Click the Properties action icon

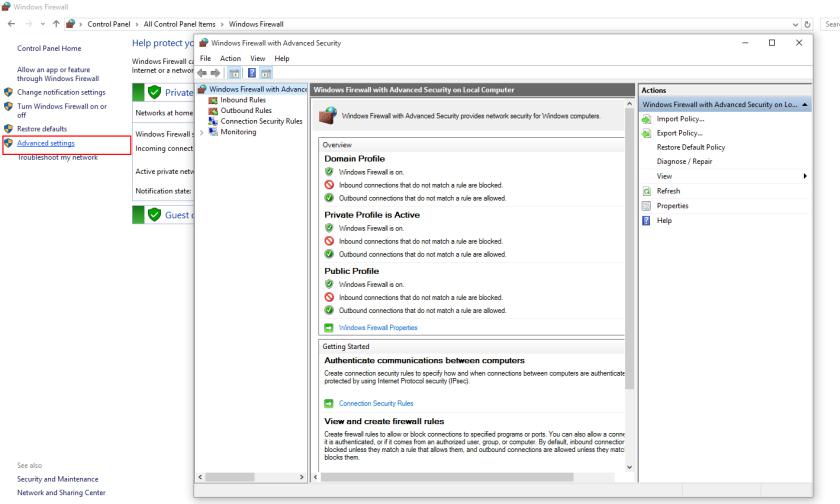coord(647,206)
